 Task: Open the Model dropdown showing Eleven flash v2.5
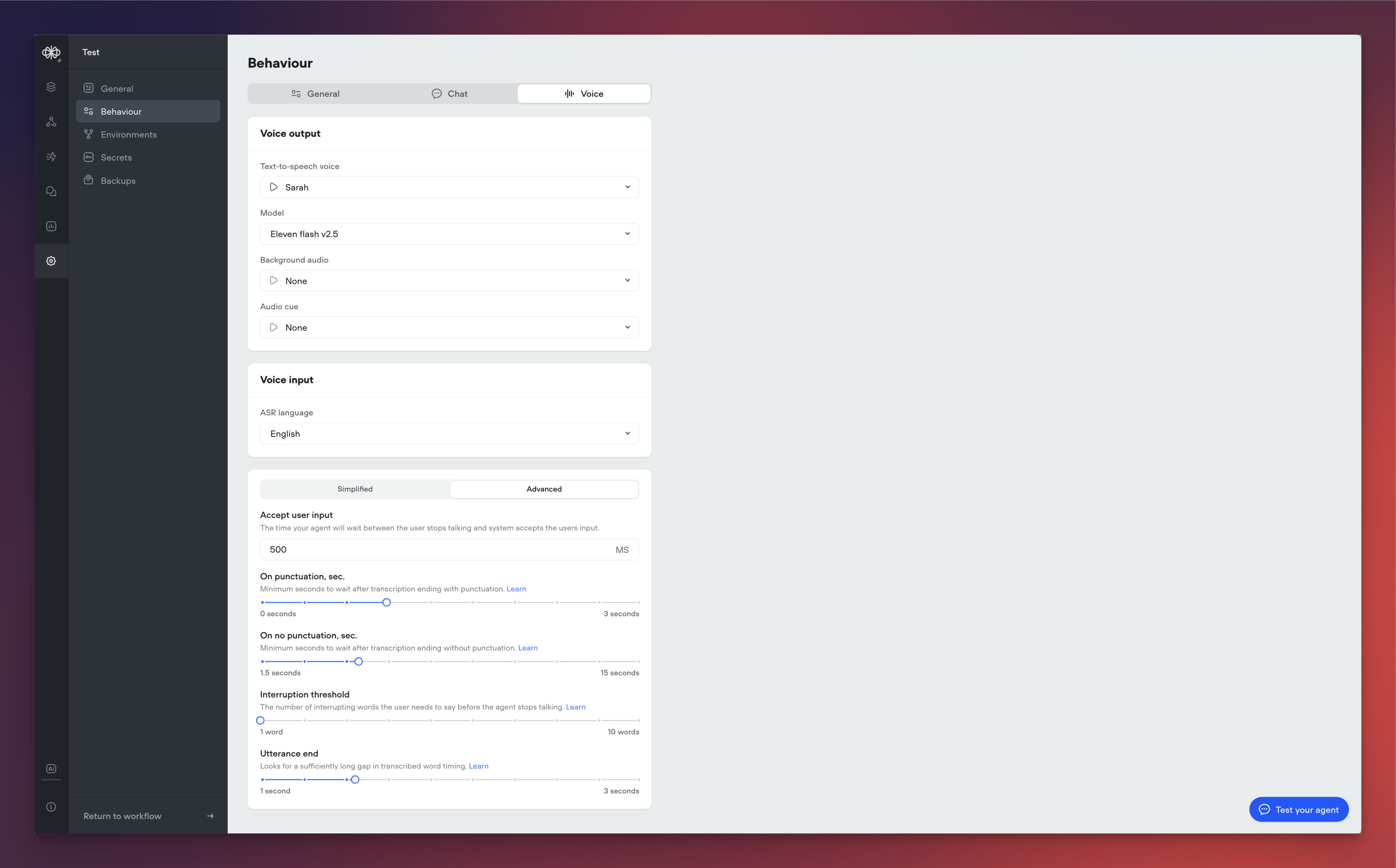point(449,234)
